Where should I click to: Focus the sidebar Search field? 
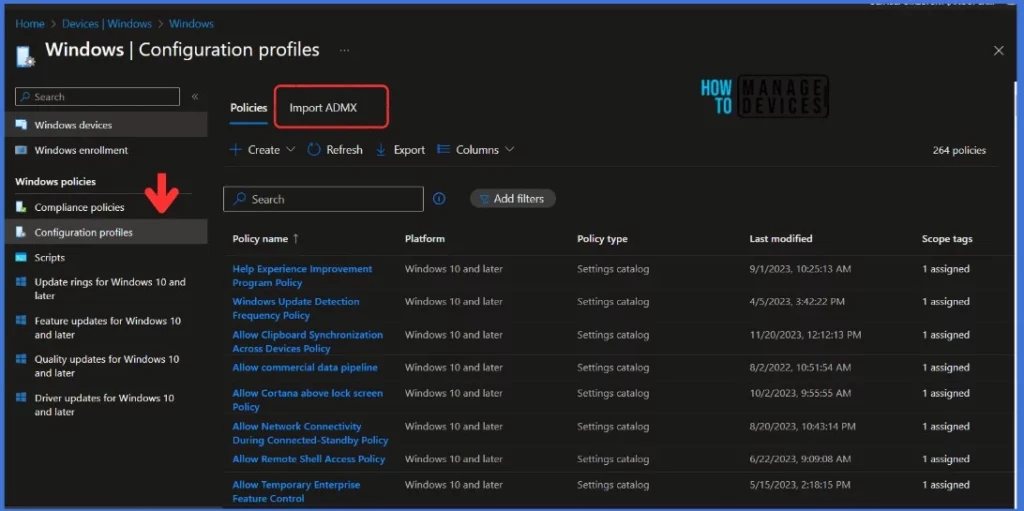[x=97, y=97]
